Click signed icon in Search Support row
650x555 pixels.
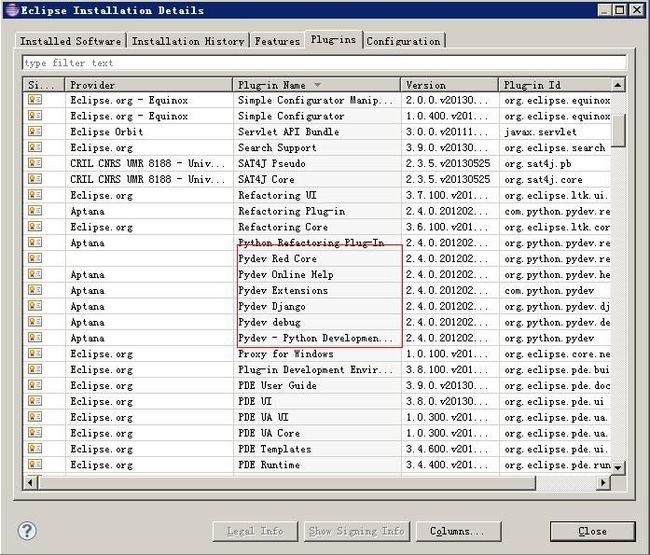click(x=35, y=148)
